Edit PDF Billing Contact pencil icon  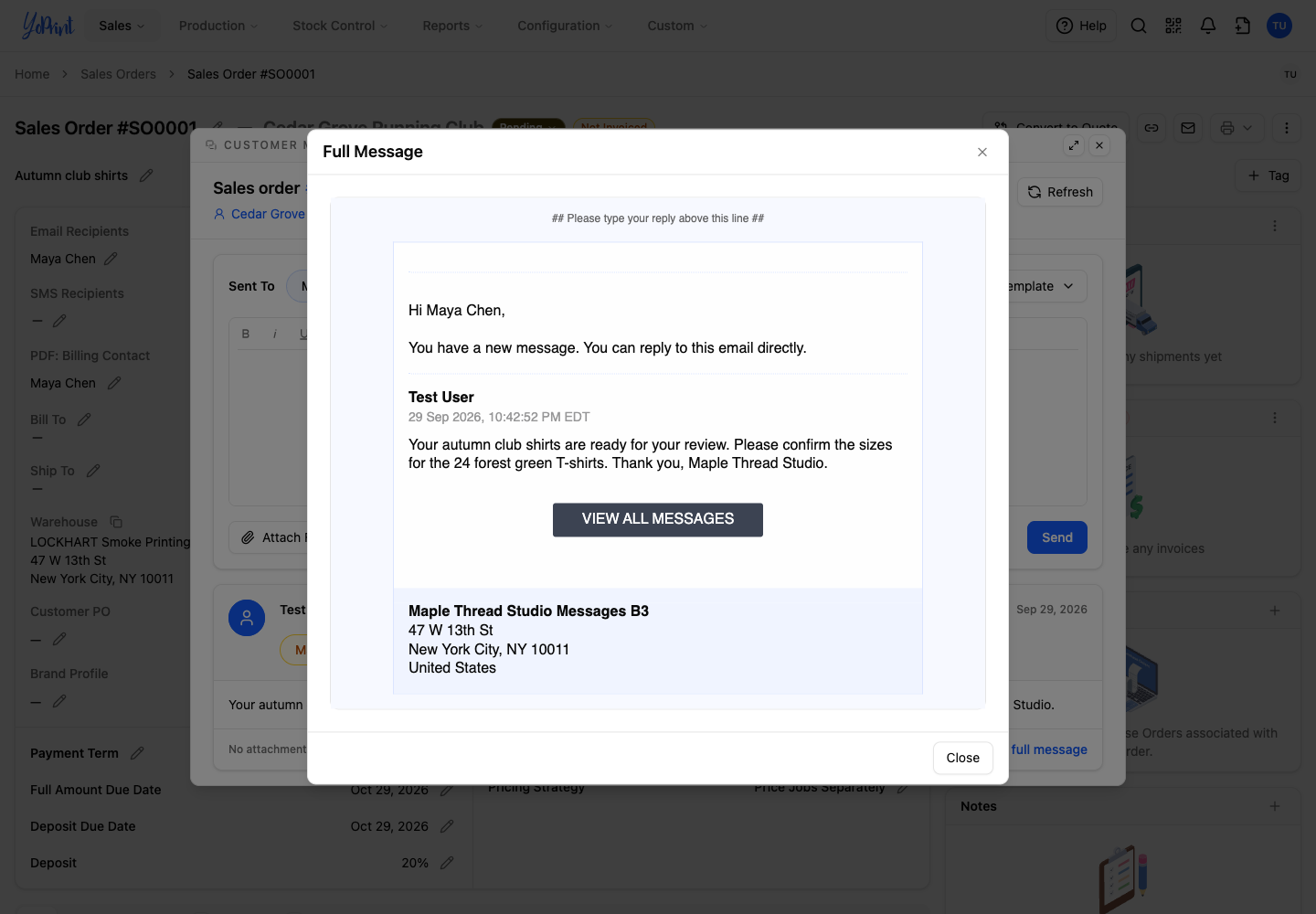114,383
